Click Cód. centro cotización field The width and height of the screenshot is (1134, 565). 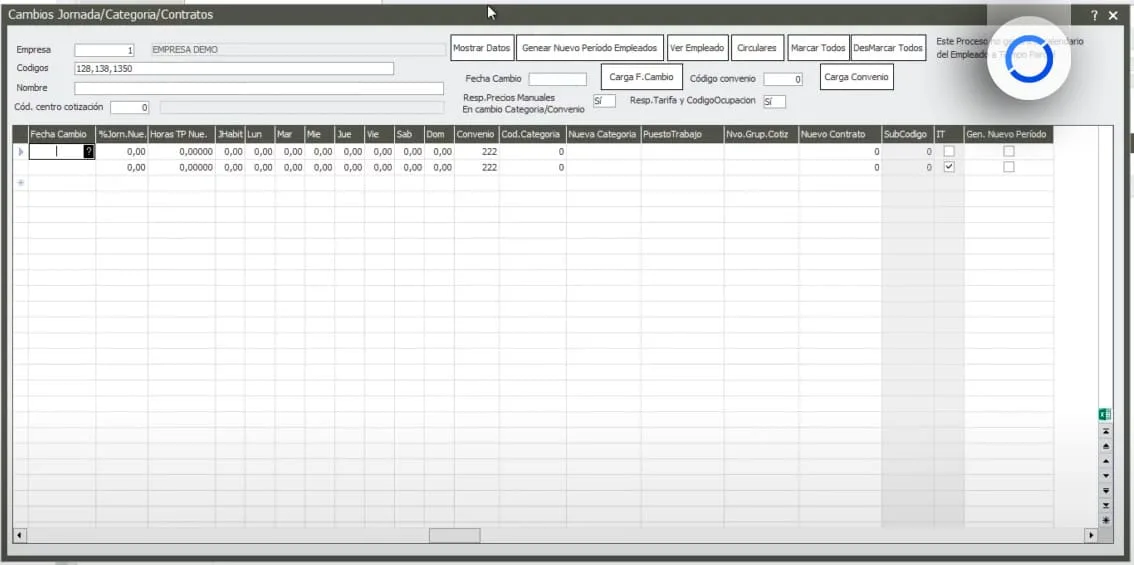130,107
